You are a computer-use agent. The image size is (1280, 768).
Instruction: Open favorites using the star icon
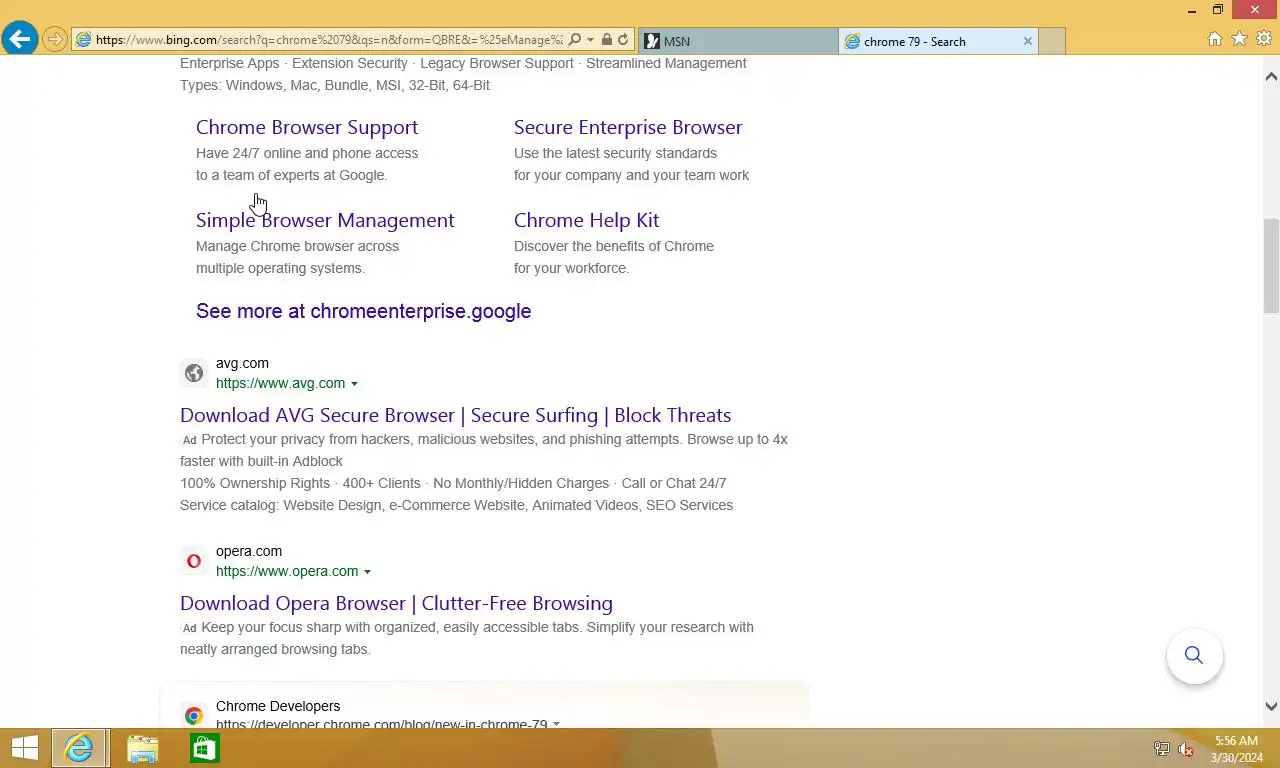coord(1239,39)
